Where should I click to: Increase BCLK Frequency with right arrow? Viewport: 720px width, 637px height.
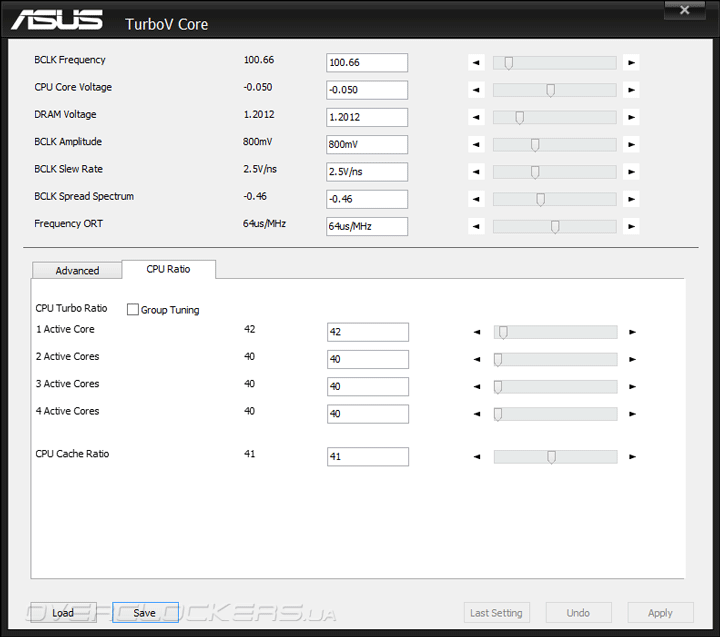point(631,62)
